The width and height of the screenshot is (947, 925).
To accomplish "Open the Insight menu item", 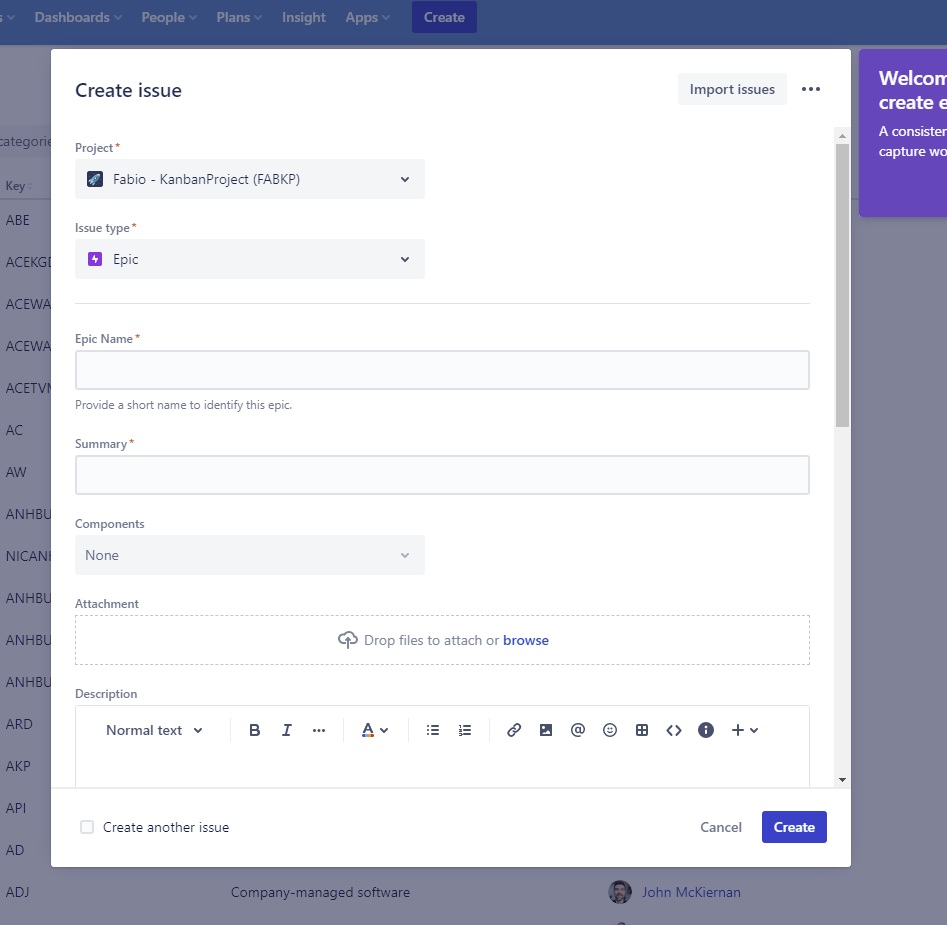I will 304,18.
